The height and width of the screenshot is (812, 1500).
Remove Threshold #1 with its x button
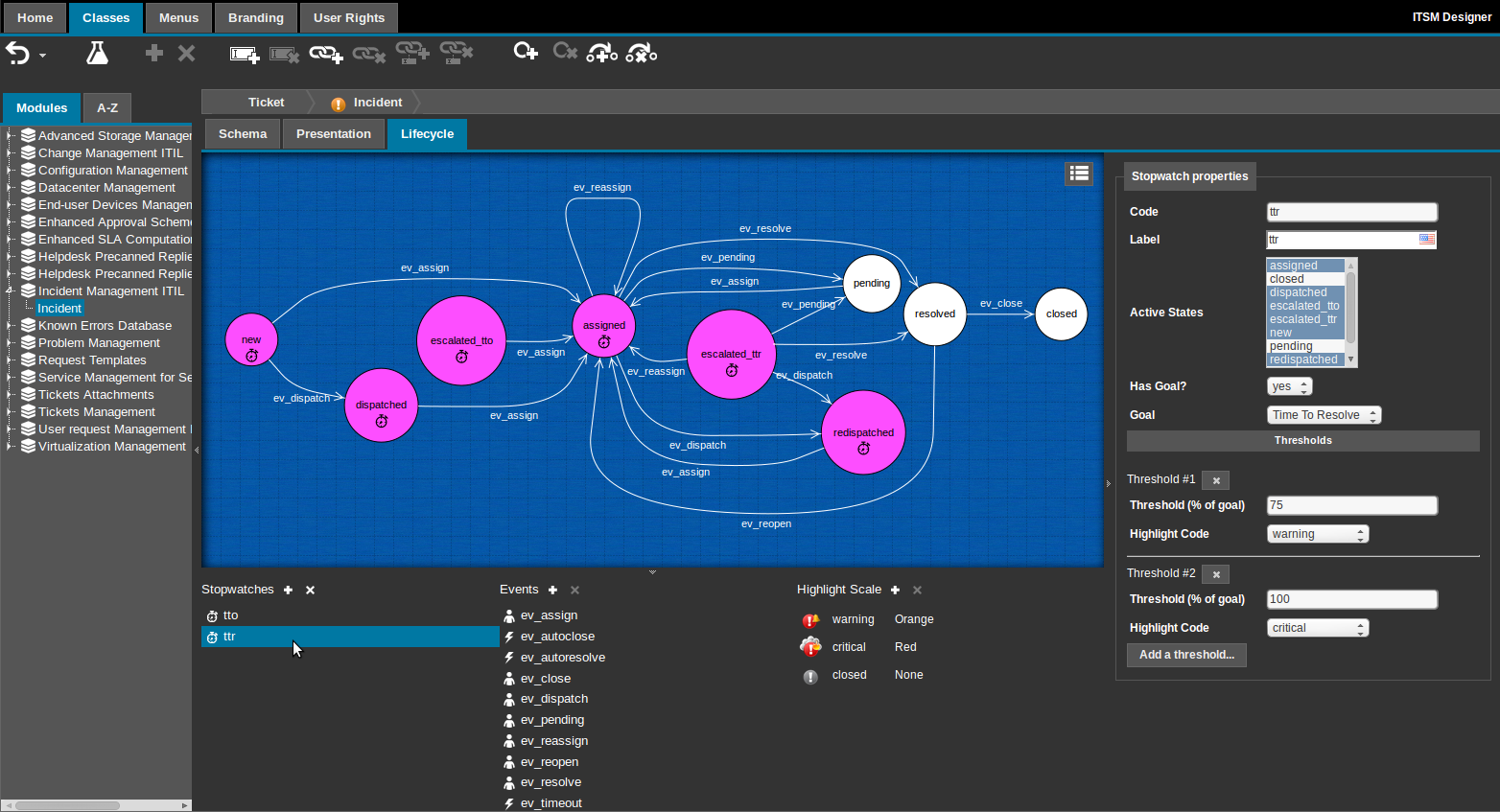pyautogui.click(x=1215, y=480)
